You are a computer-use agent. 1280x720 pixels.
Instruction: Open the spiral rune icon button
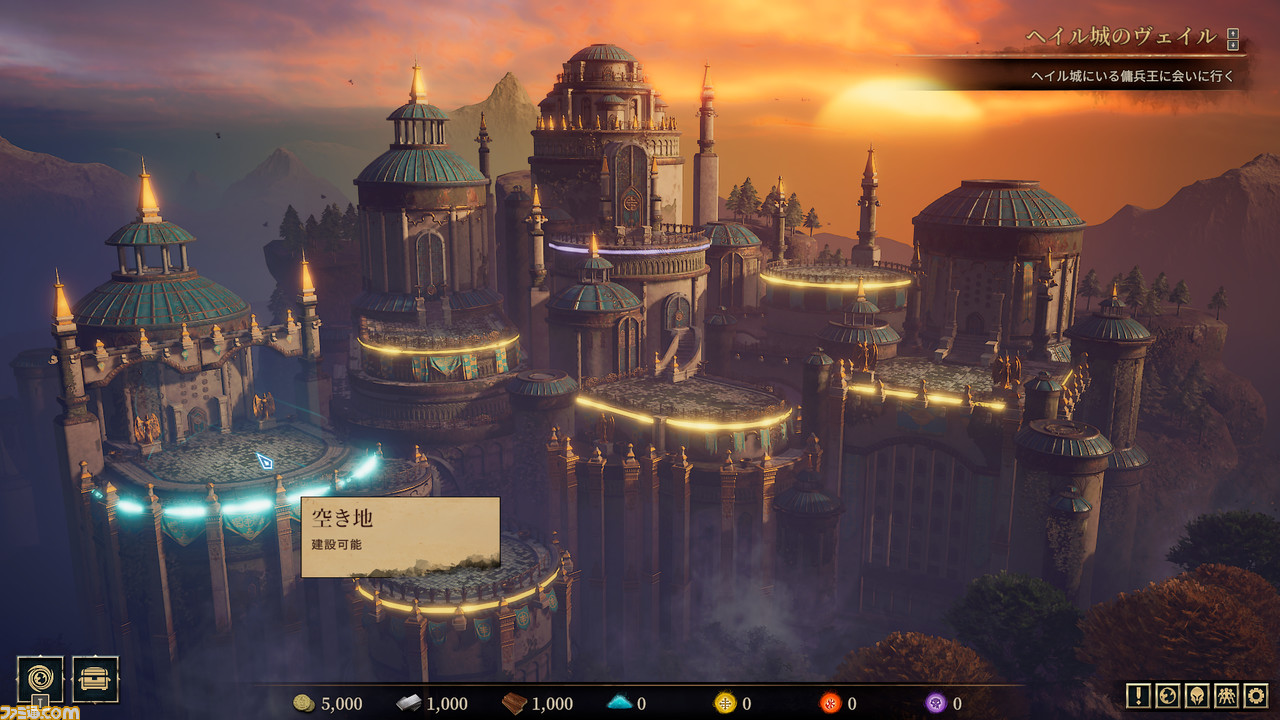[x=40, y=679]
